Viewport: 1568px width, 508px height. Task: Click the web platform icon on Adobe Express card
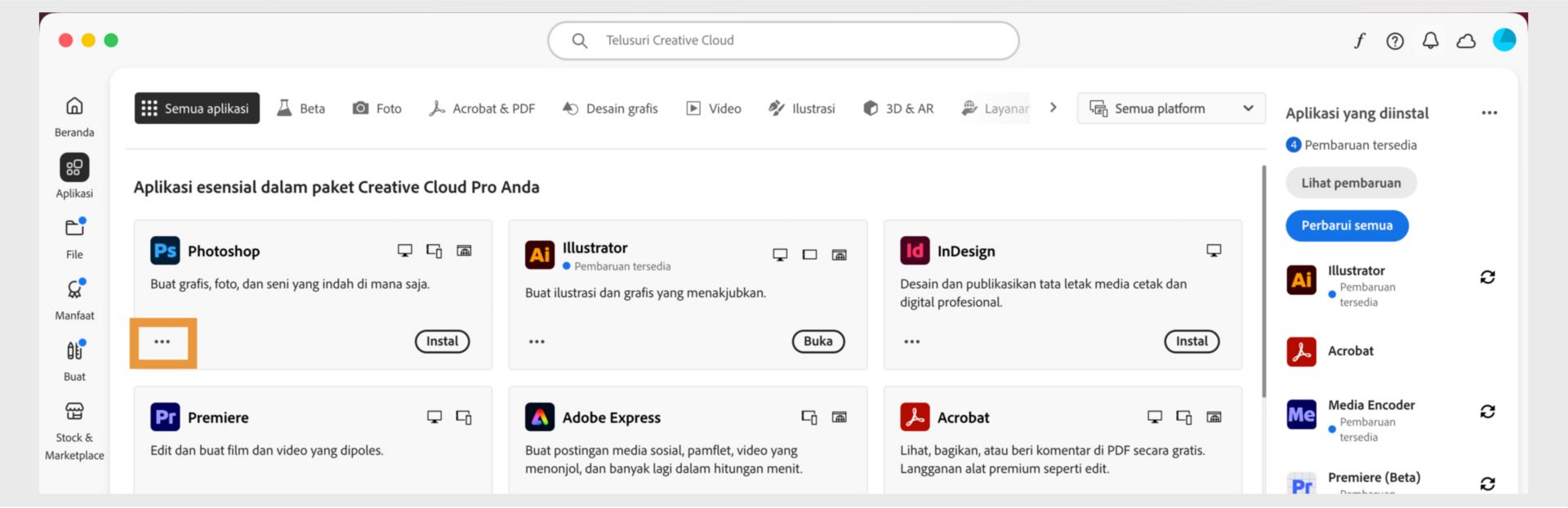[x=839, y=417]
